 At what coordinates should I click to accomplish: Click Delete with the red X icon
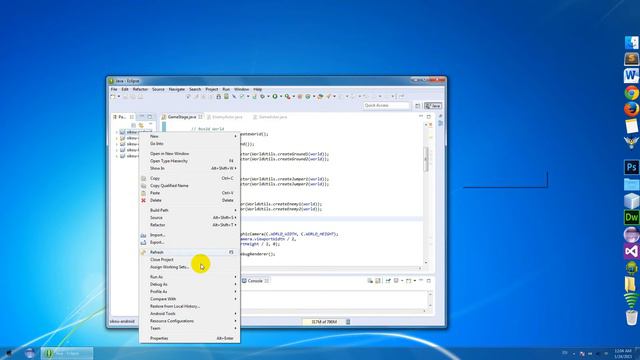pyautogui.click(x=189, y=200)
